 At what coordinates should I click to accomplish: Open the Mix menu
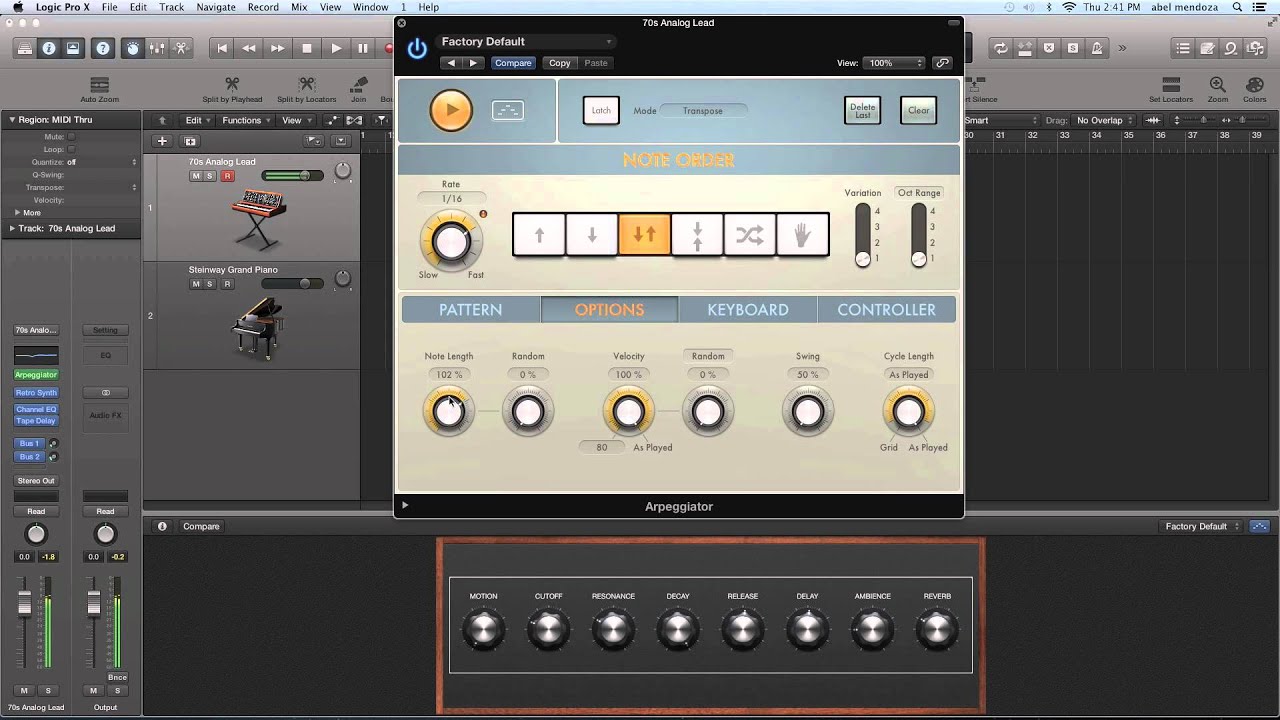(x=299, y=7)
